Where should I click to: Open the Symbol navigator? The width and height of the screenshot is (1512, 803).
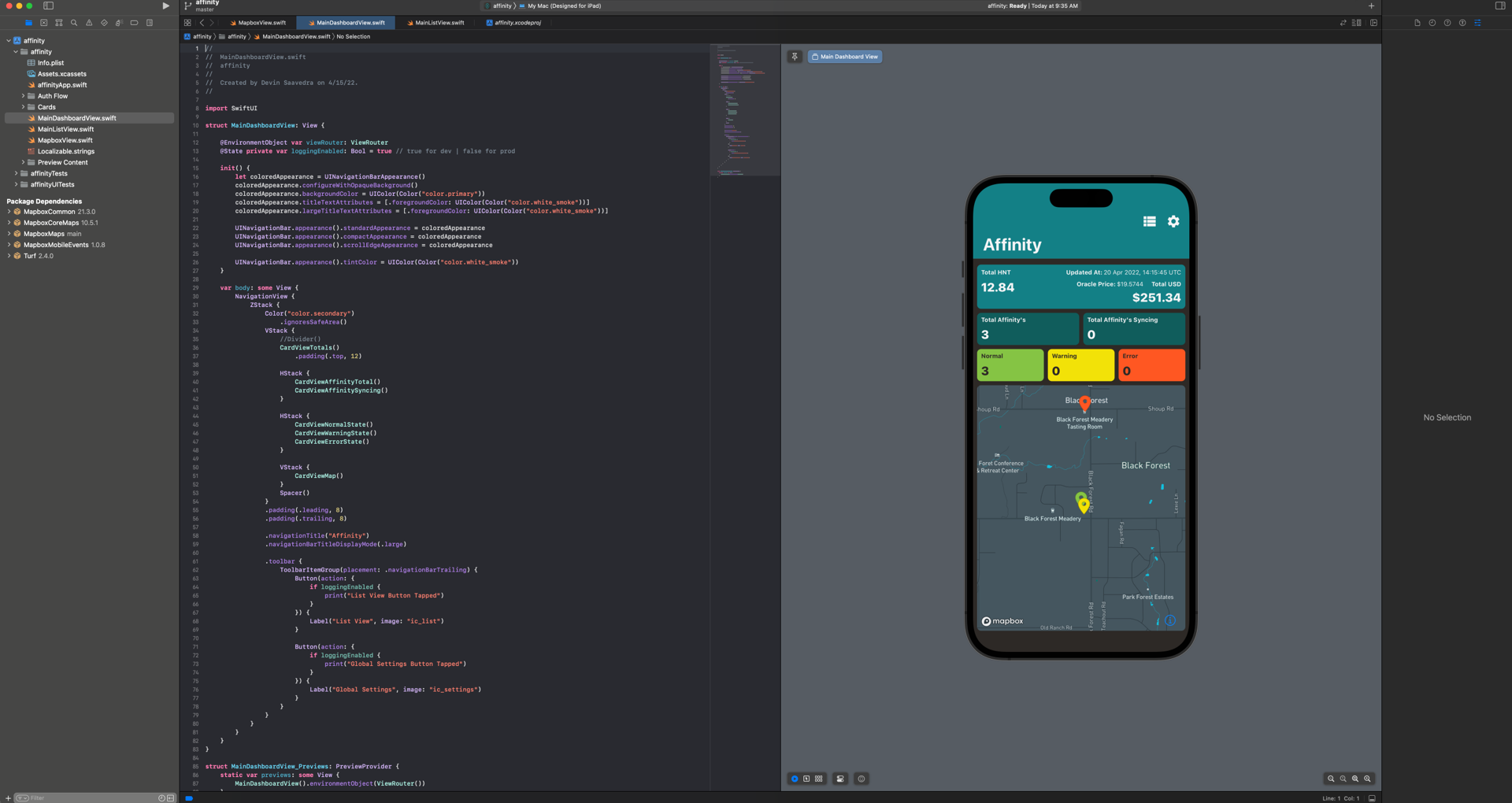58,23
